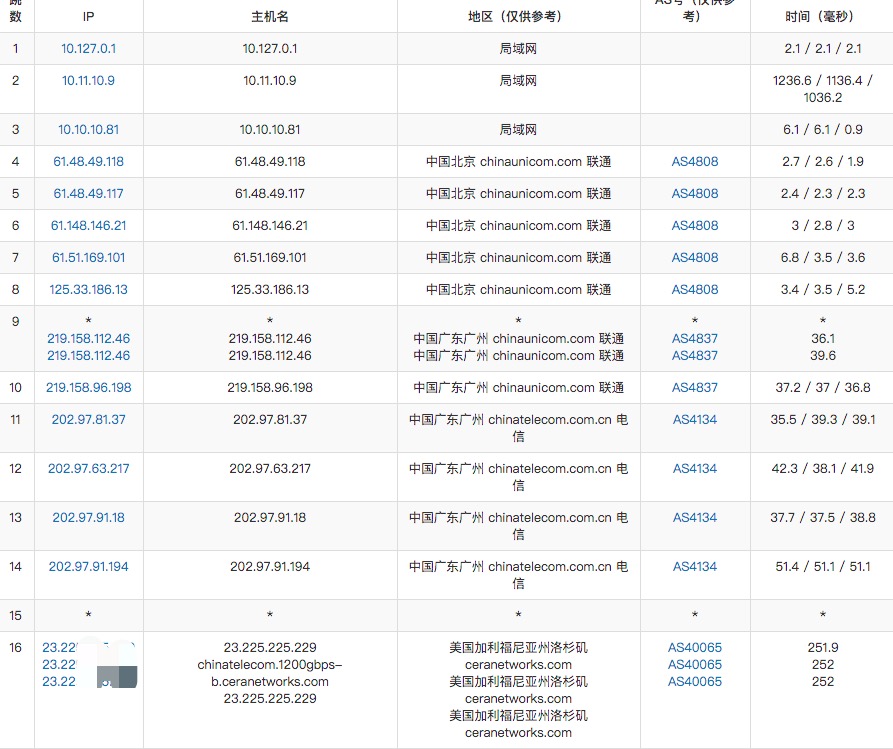Open AS4808 link in the 61.48.49.118 row

click(x=695, y=161)
